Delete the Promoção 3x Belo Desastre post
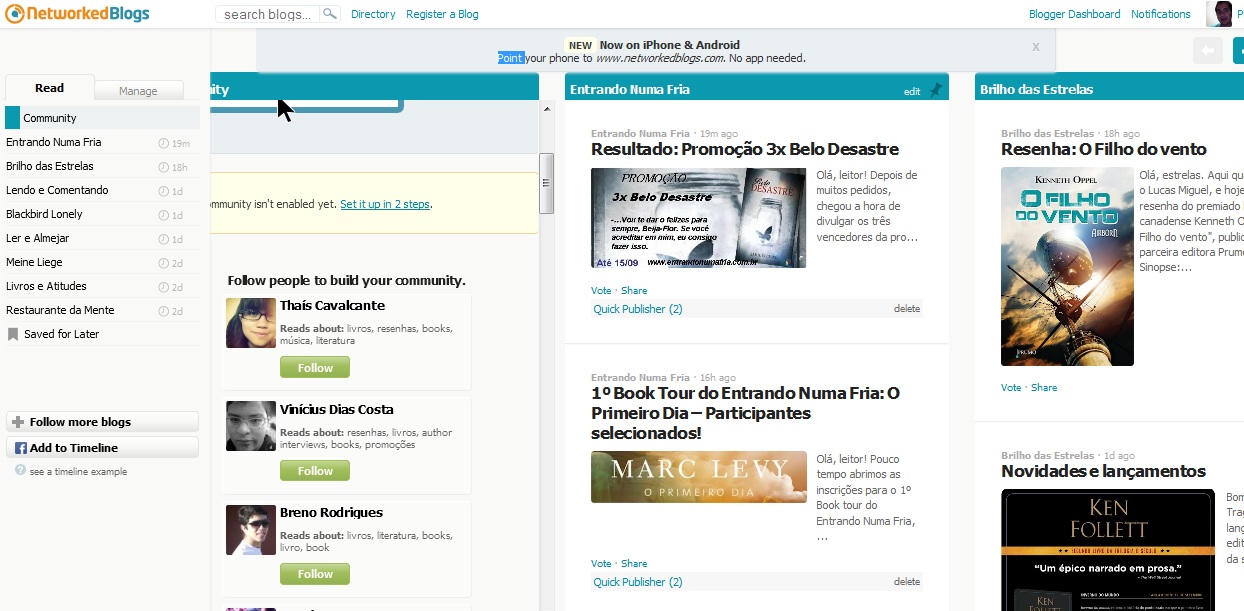The width and height of the screenshot is (1244, 611). (907, 309)
